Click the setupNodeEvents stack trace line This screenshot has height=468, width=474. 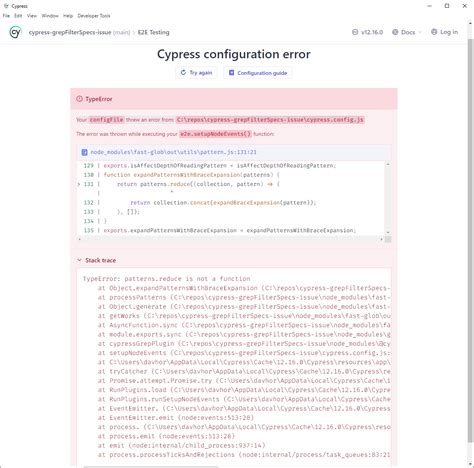[244, 353]
